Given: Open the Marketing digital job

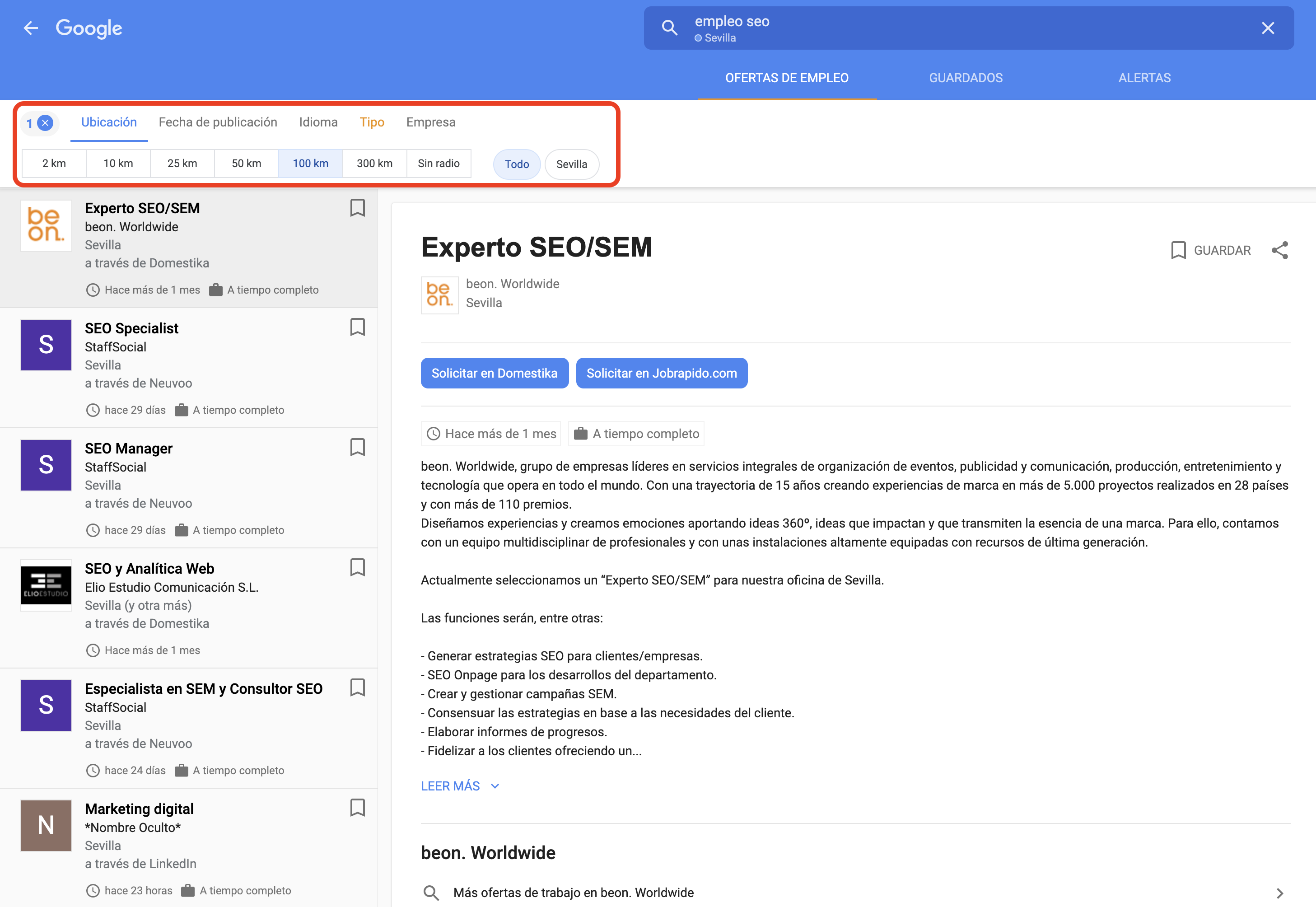Looking at the screenshot, I should tap(139, 809).
